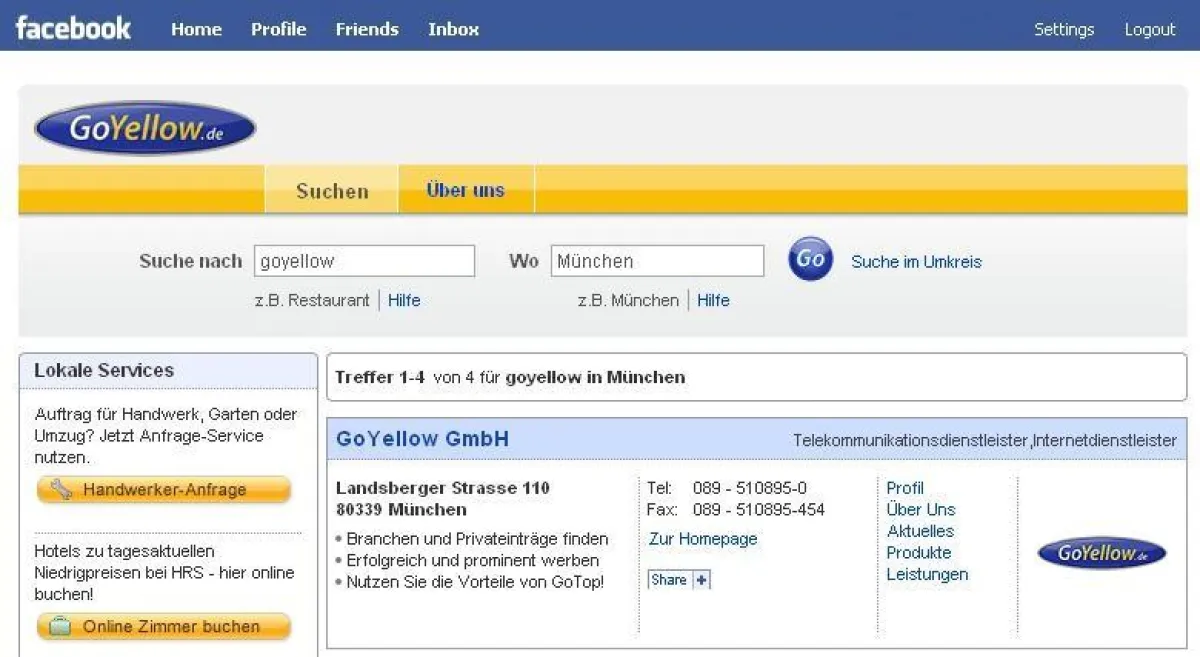This screenshot has height=657, width=1200.
Task: Open Settings in the top right
Action: coord(1064,29)
